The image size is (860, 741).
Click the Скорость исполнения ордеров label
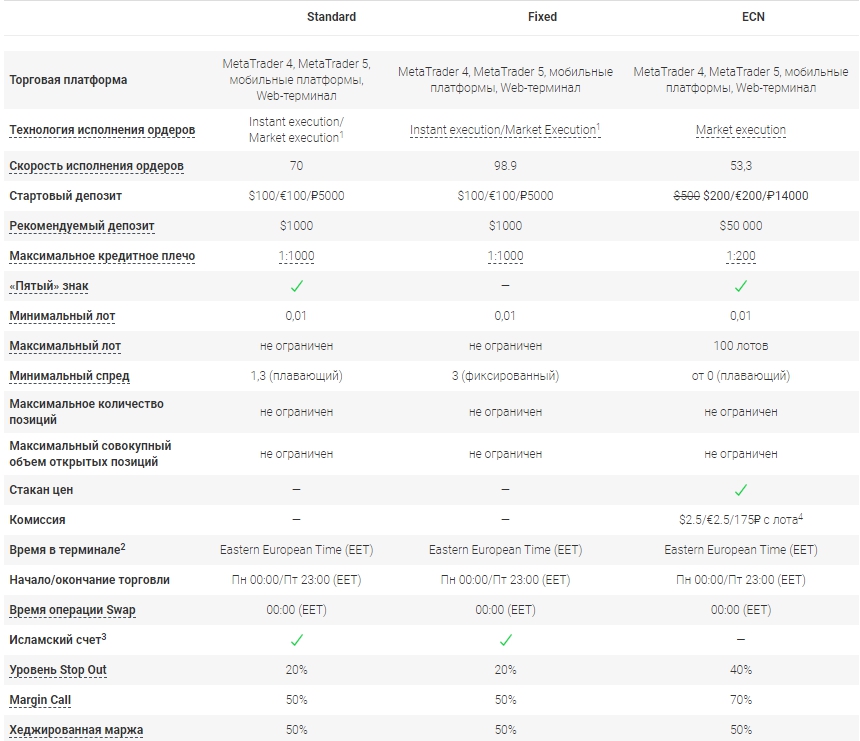96,166
